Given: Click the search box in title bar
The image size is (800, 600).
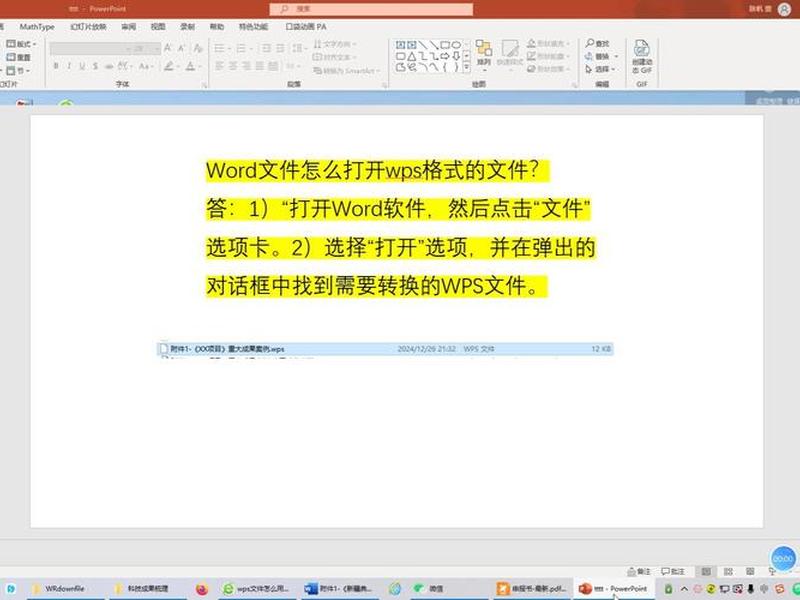Looking at the screenshot, I should point(371,9).
